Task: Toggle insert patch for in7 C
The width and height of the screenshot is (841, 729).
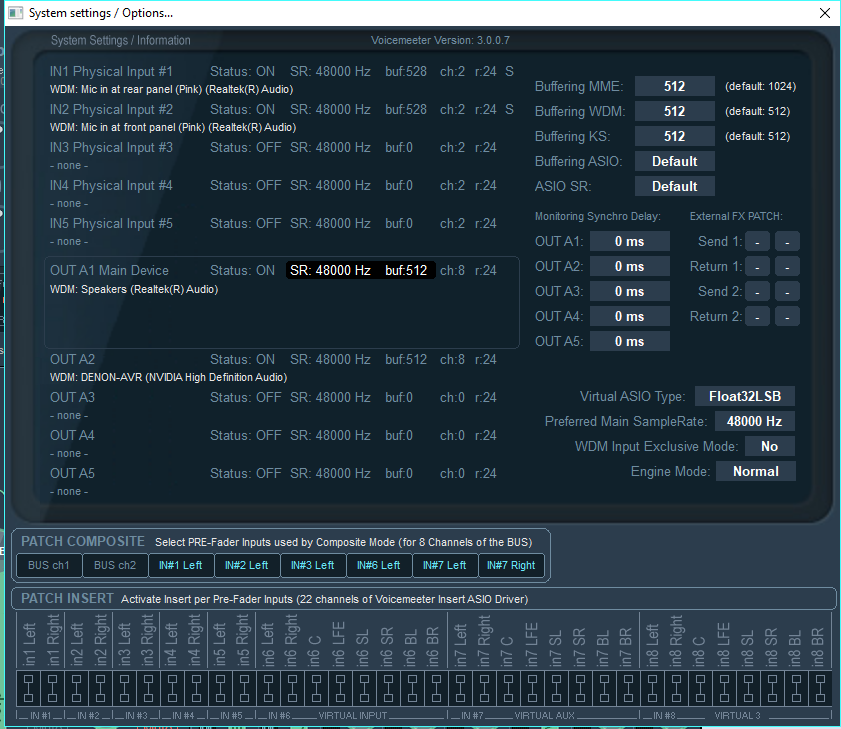Action: [x=508, y=688]
